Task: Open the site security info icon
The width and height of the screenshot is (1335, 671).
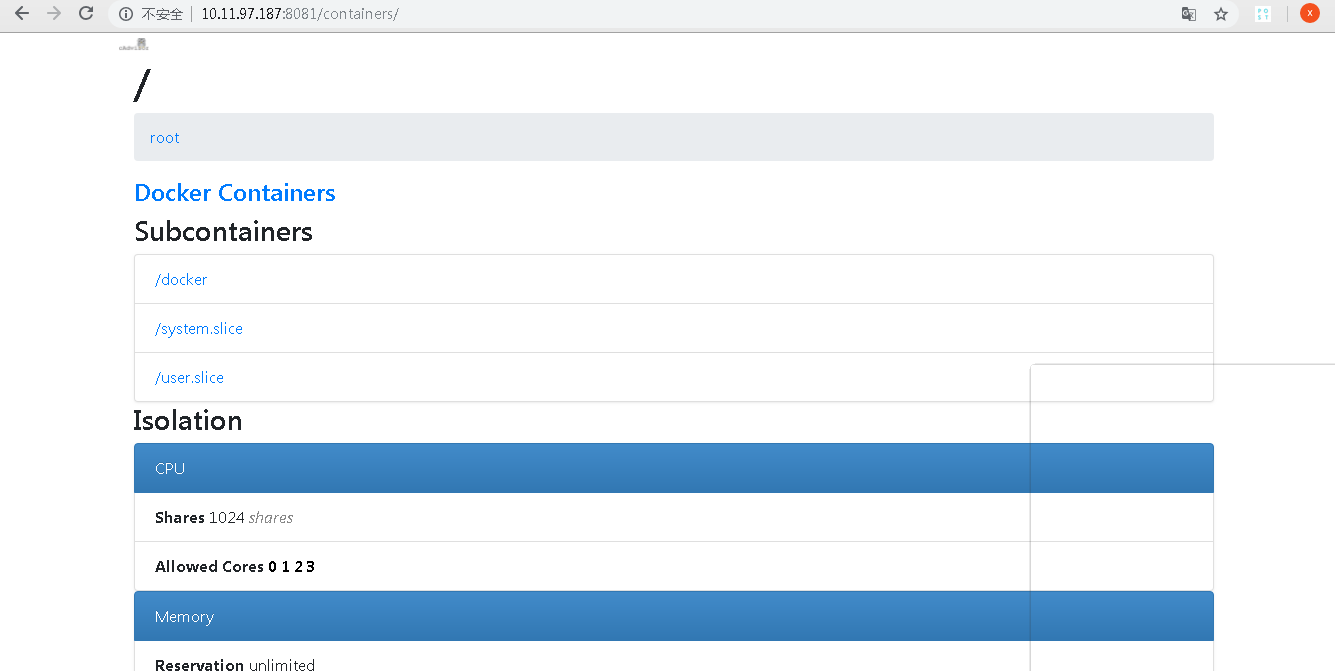Action: click(126, 14)
